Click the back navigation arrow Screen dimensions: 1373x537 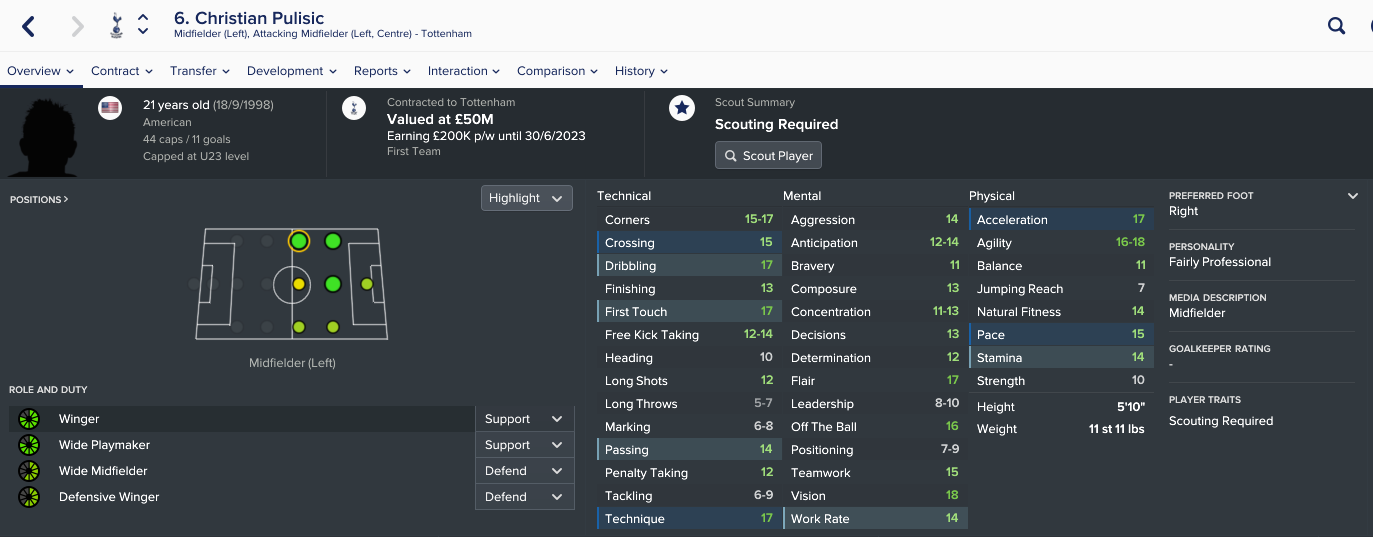pyautogui.click(x=28, y=26)
